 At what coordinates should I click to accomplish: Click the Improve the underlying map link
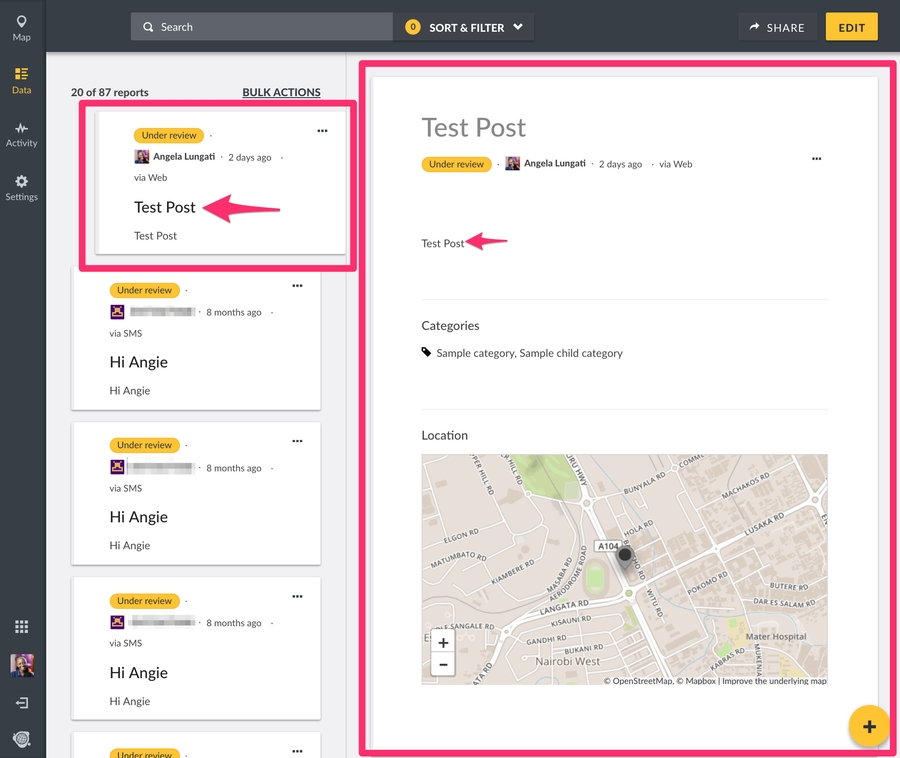(774, 681)
